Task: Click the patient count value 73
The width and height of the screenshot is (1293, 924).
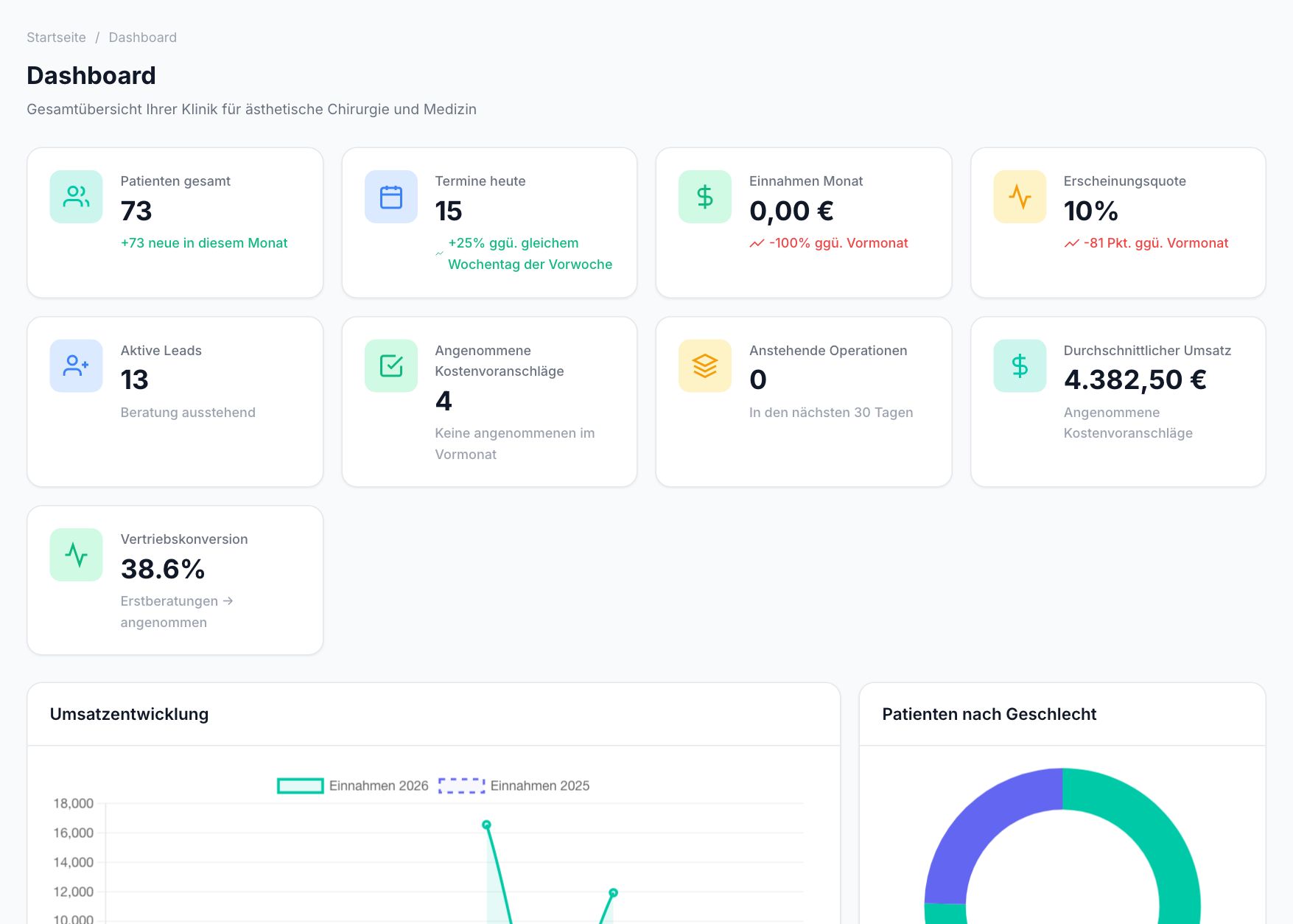Action: [136, 211]
